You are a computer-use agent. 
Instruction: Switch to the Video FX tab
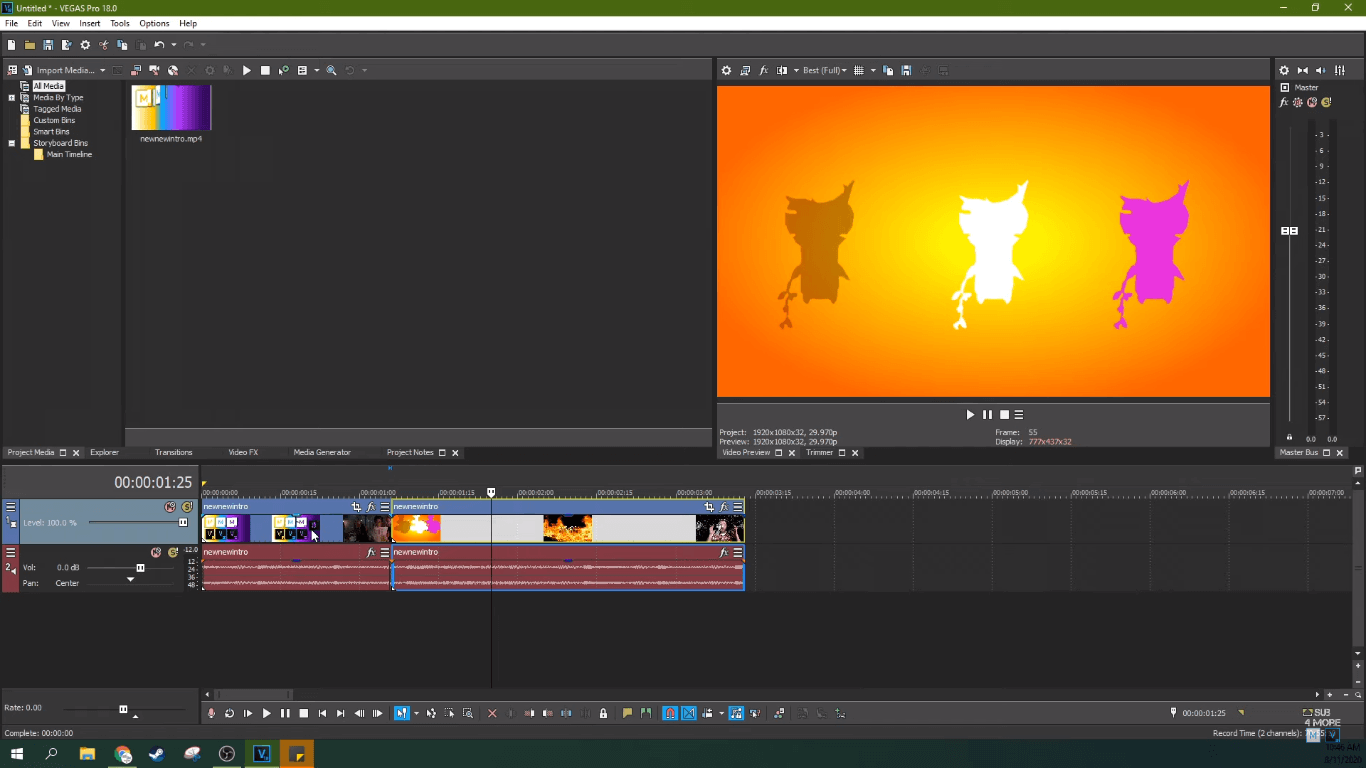(243, 452)
